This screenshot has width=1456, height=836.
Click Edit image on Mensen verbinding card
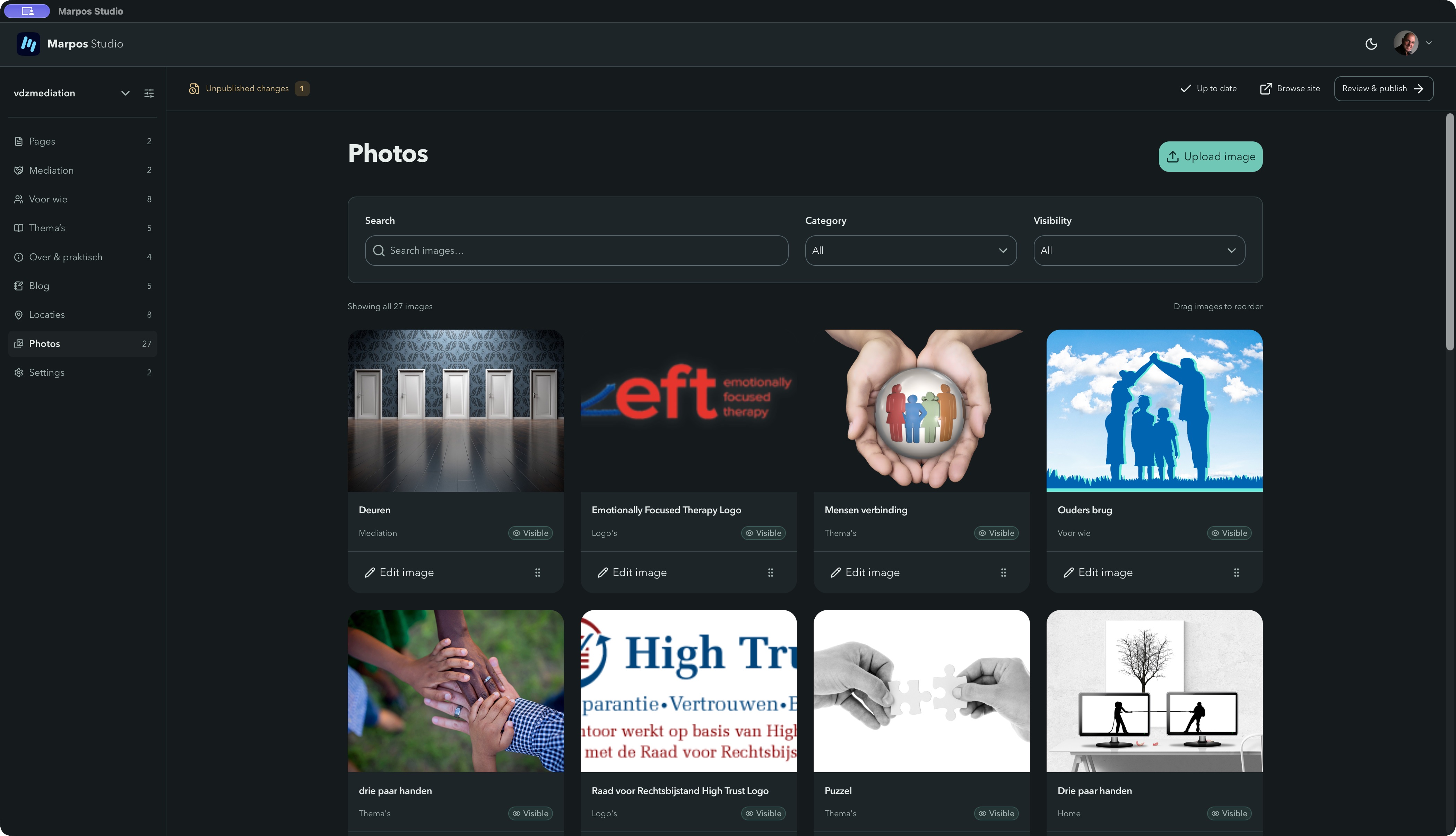coord(865,573)
